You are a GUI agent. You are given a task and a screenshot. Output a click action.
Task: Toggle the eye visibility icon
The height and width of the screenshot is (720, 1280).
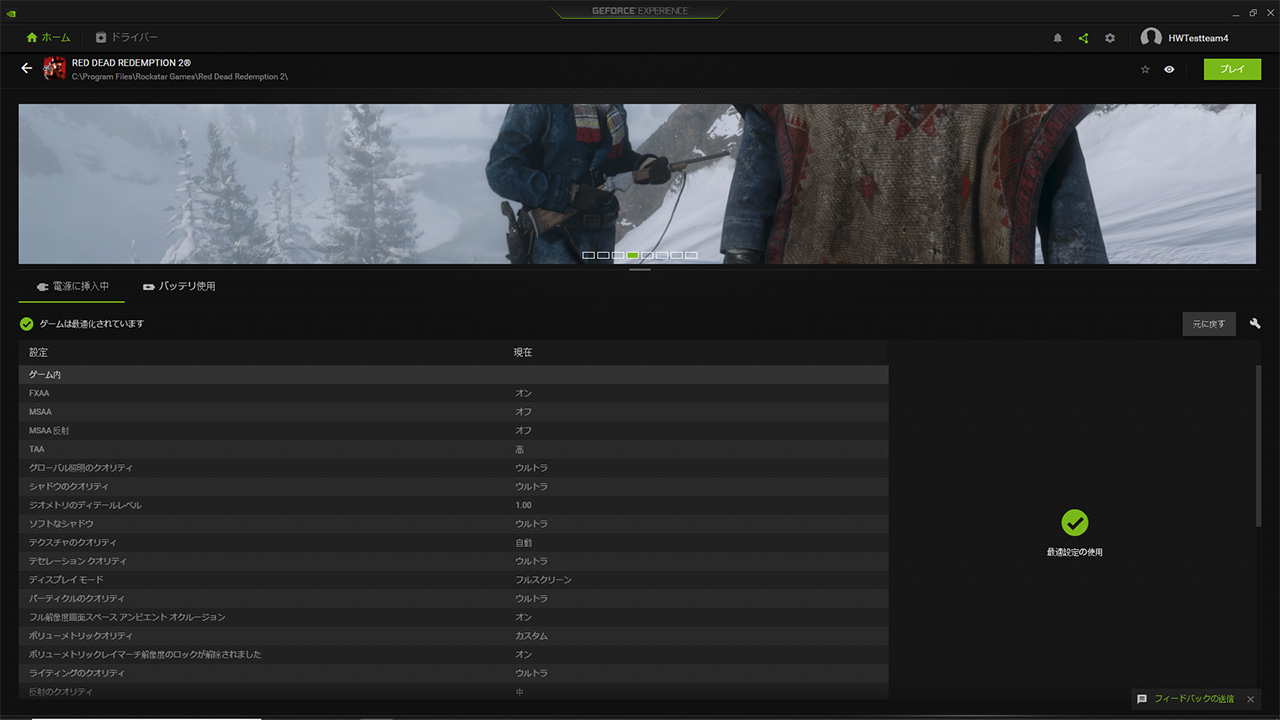coord(1169,69)
